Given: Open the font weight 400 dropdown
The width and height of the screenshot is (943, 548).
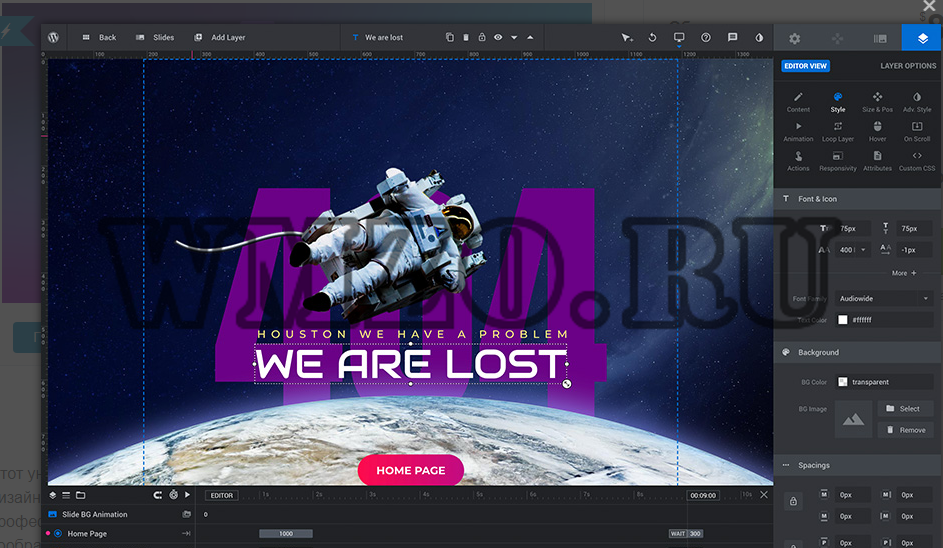Looking at the screenshot, I should tap(853, 250).
